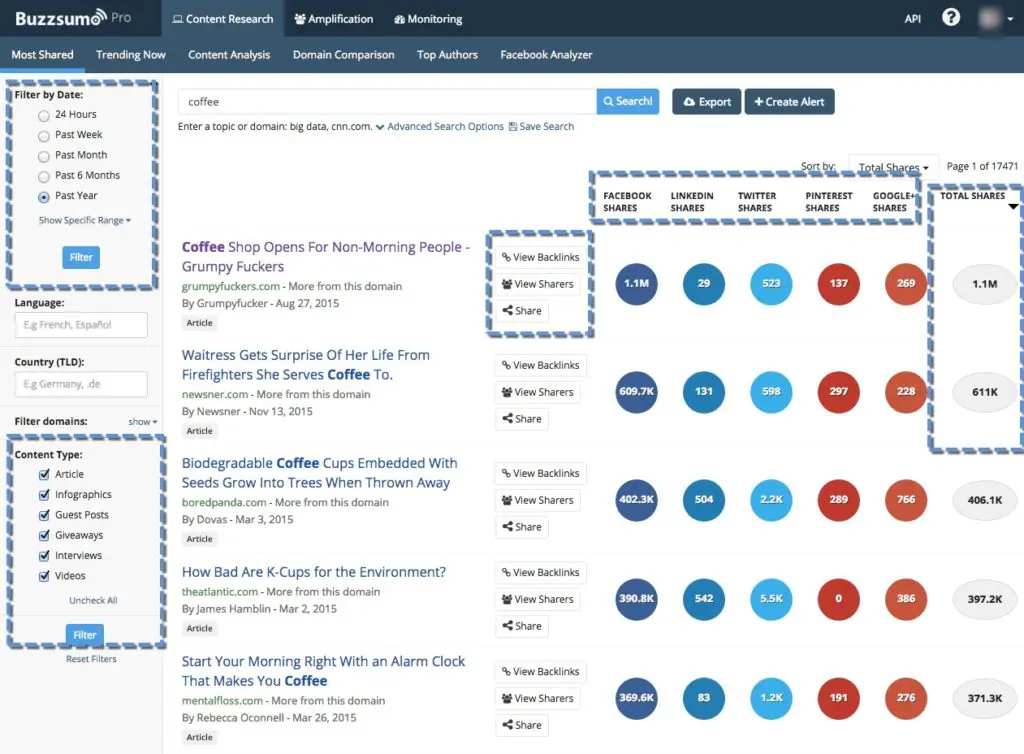Click the coffee search input field
Image resolution: width=1024 pixels, height=754 pixels.
pos(387,102)
